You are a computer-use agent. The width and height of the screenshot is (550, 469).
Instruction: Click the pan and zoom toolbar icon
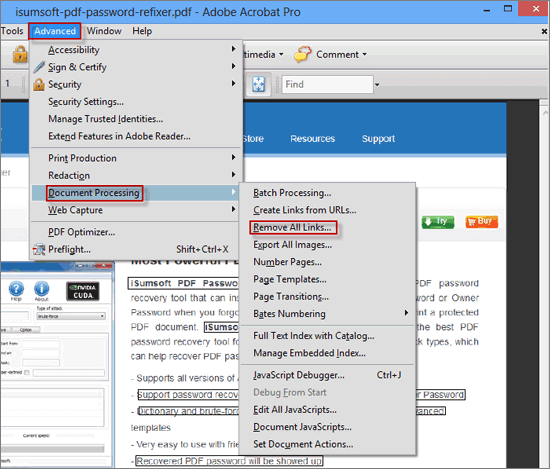pos(259,84)
